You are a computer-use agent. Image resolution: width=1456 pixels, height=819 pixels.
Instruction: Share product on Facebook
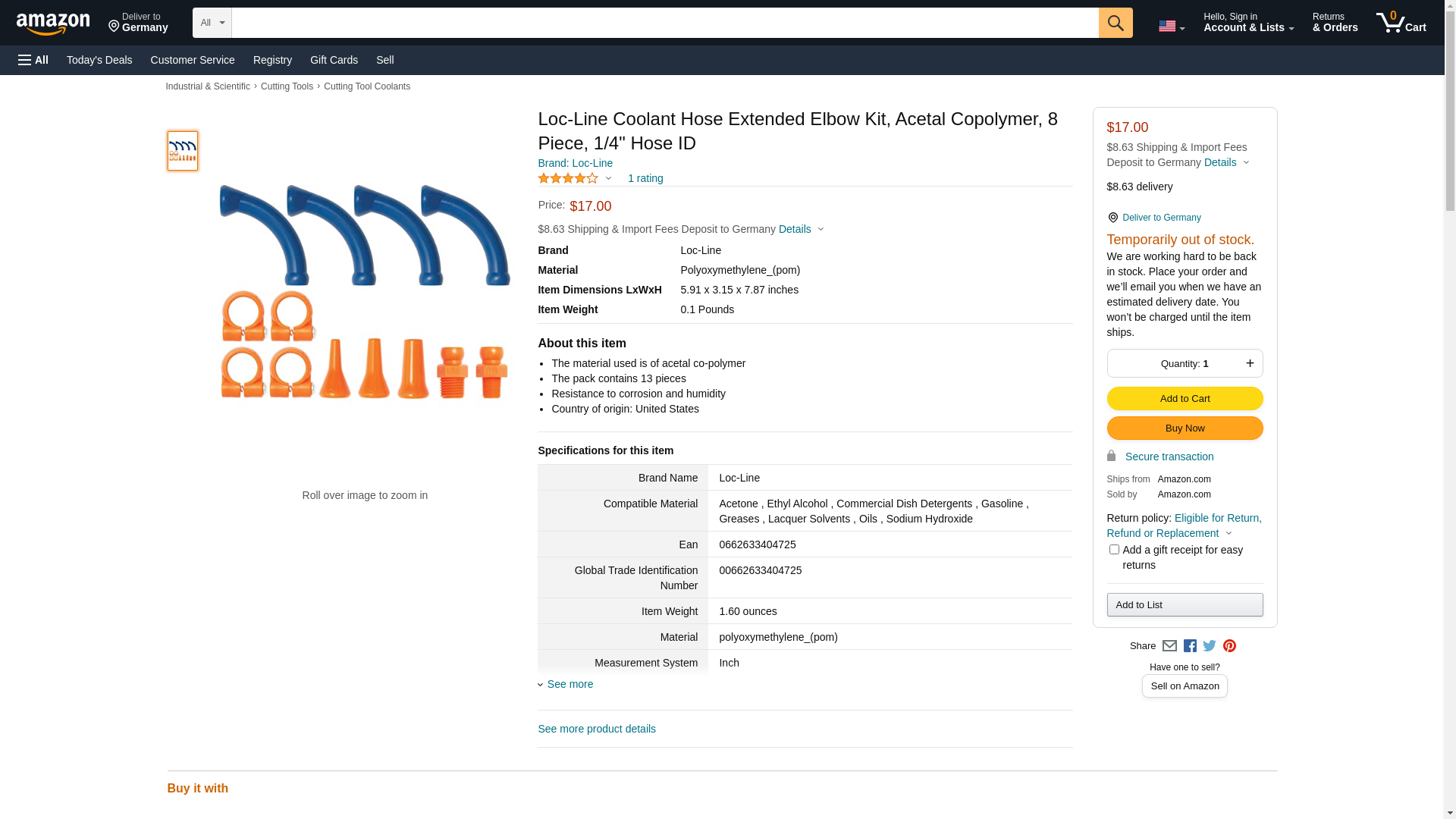(1189, 645)
